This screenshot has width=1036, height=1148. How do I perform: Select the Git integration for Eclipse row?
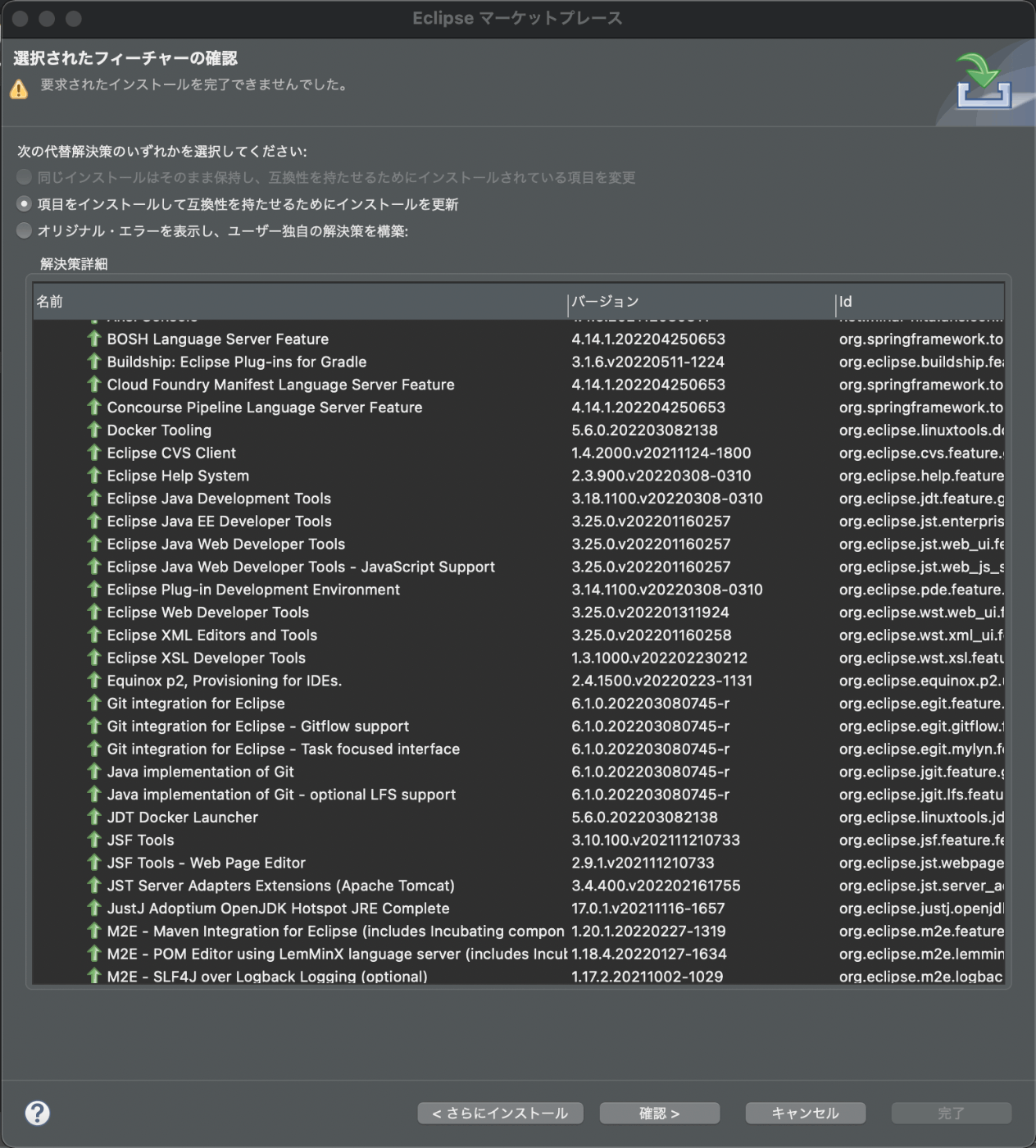click(x=518, y=704)
